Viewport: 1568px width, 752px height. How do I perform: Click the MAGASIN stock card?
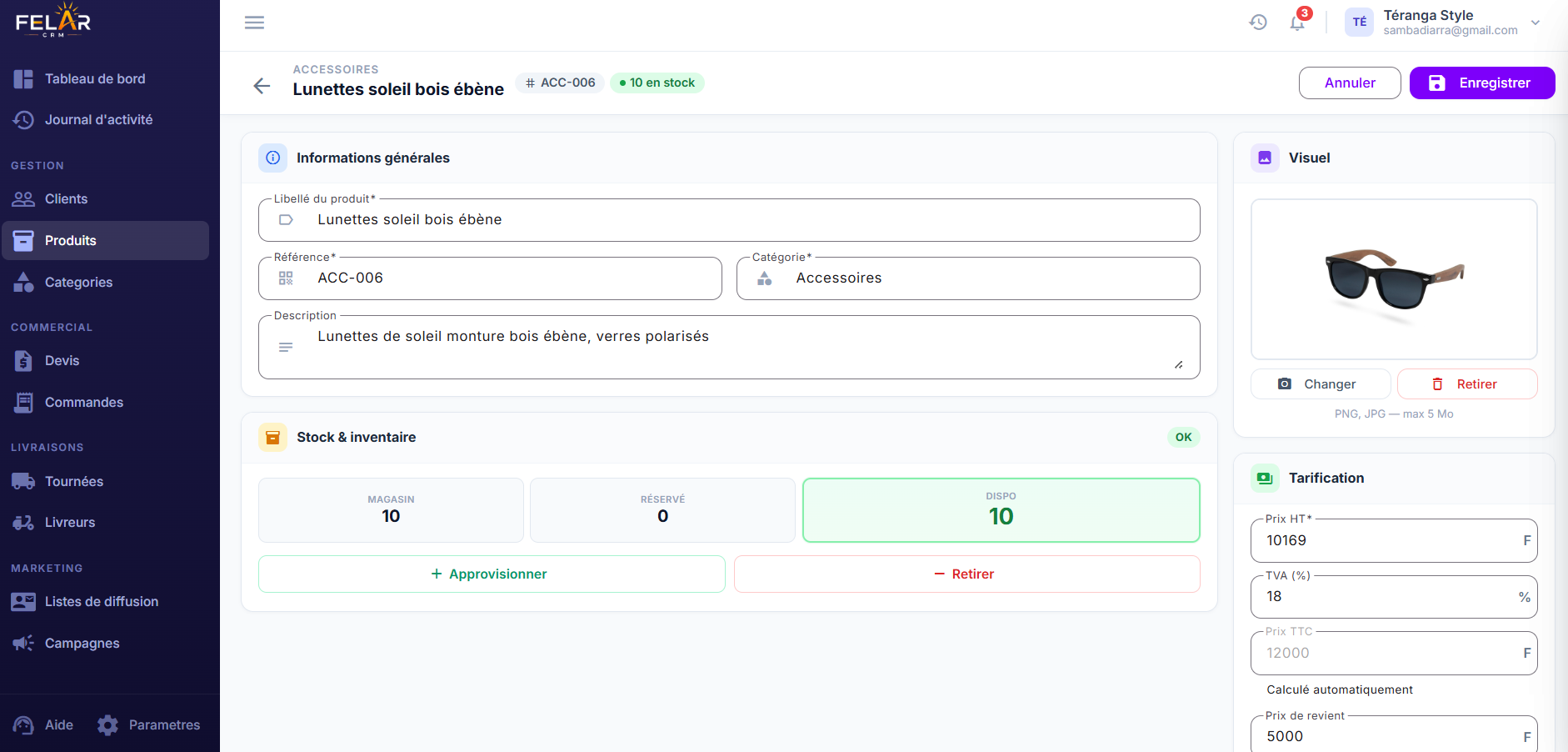point(391,510)
